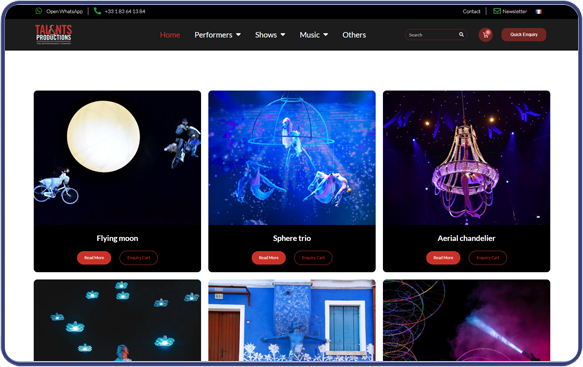The height and width of the screenshot is (367, 583).
Task: Switch language via French flag icon
Action: tap(538, 12)
